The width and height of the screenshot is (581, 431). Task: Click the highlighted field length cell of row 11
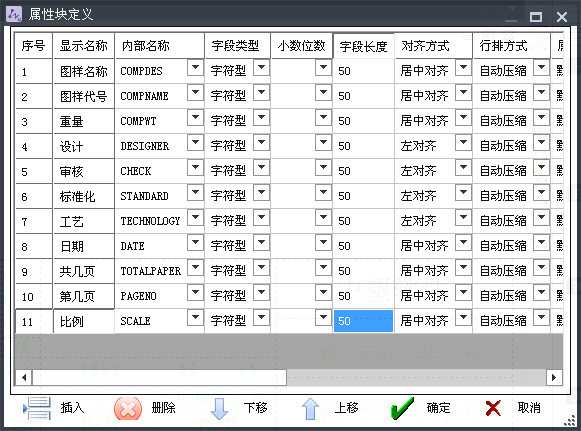click(x=363, y=321)
